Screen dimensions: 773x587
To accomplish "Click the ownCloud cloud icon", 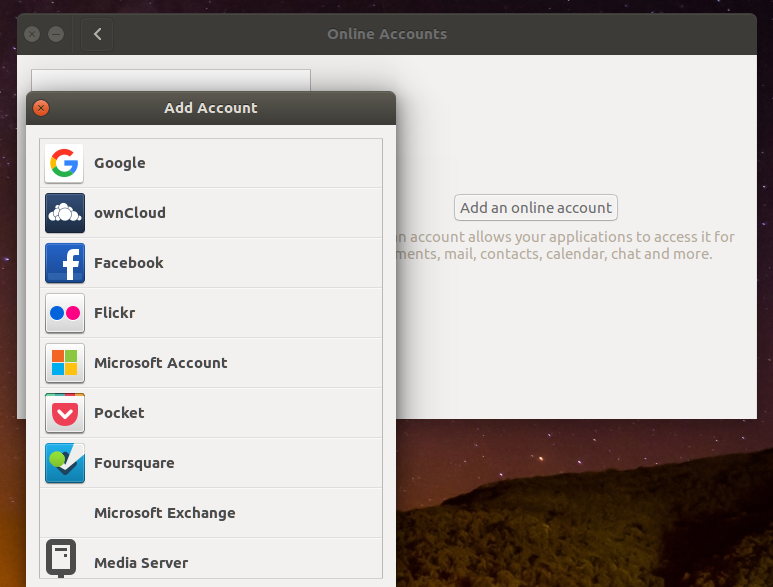I will (65, 213).
